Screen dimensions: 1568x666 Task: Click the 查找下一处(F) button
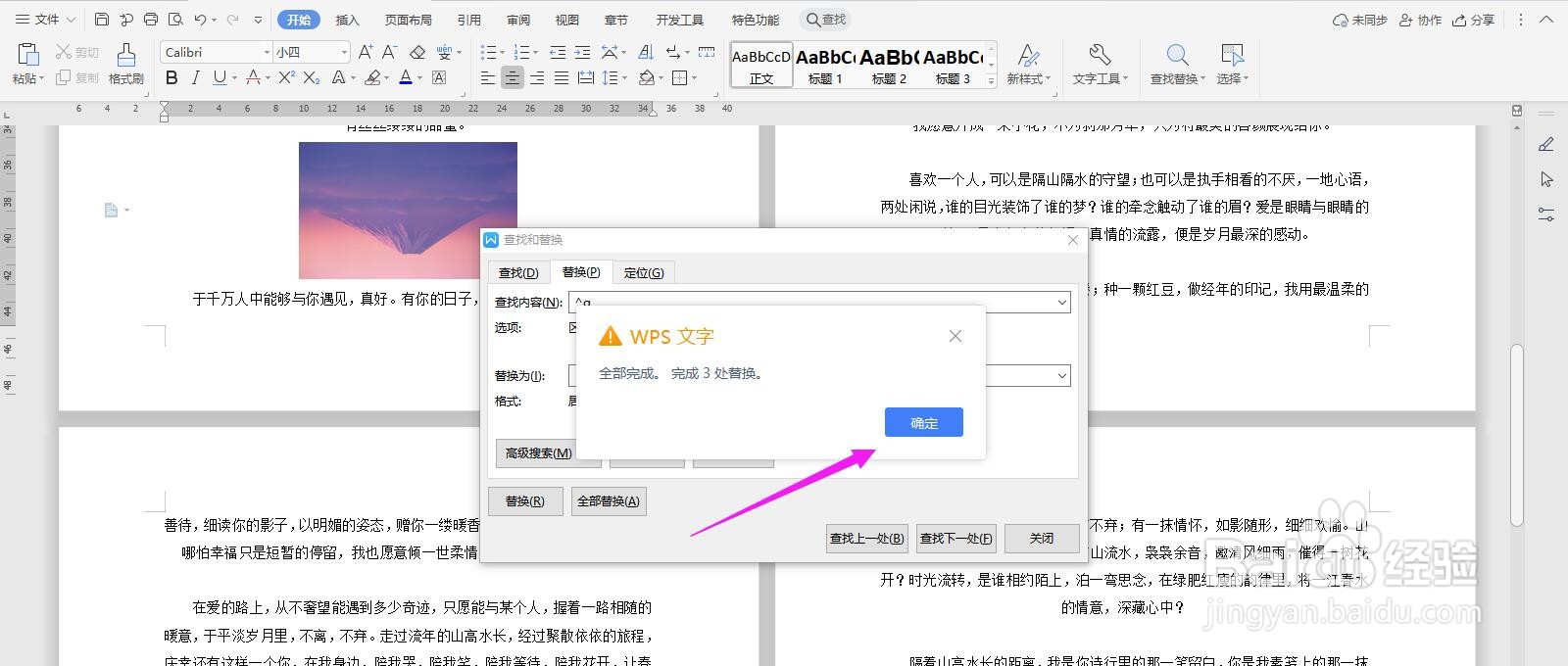(x=955, y=538)
